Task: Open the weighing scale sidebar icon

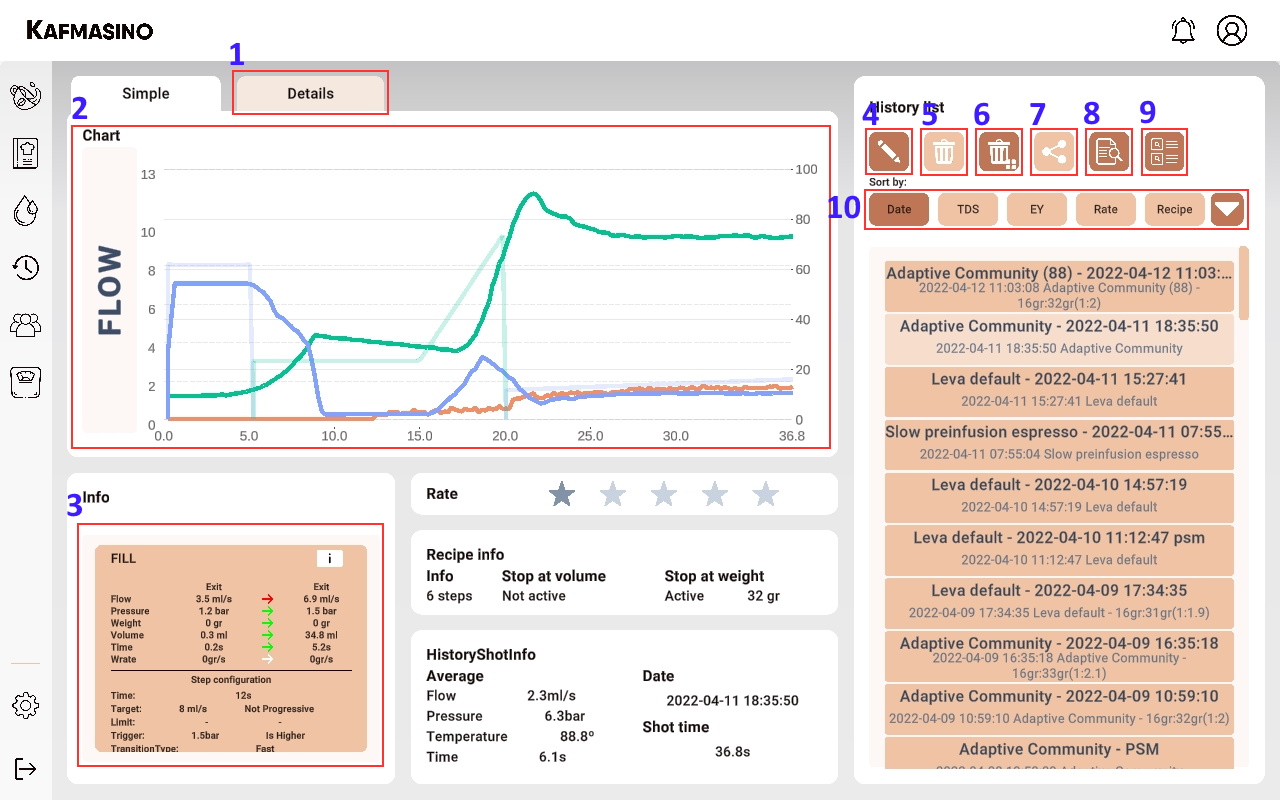Action: [26, 382]
